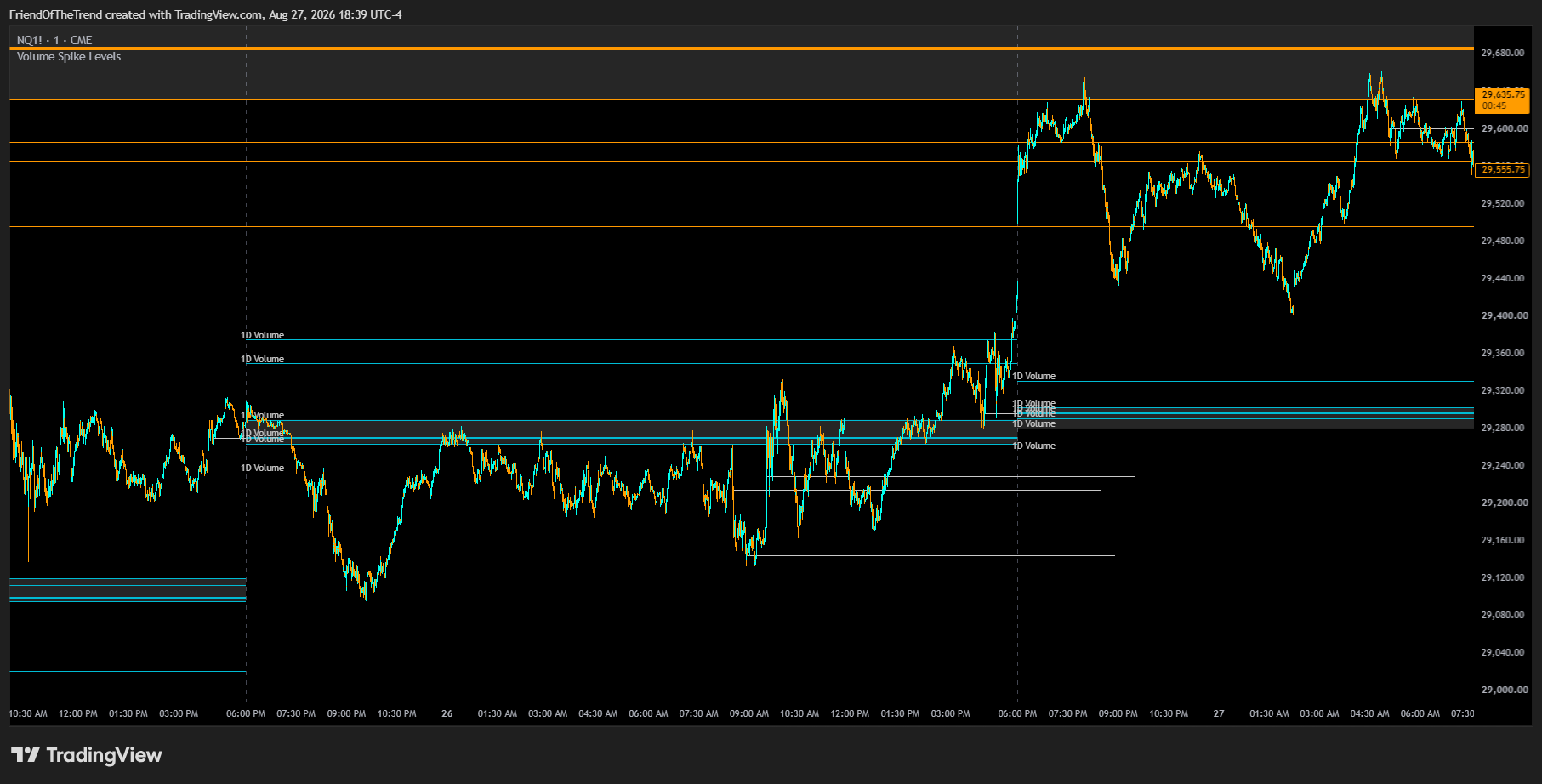Select the NQ1! · 1 · CME symbol label

(x=54, y=40)
